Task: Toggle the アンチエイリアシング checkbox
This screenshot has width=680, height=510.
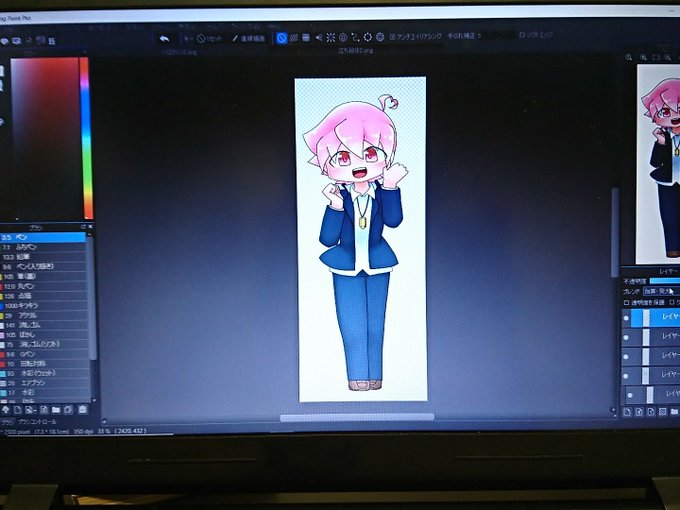Action: (392, 37)
